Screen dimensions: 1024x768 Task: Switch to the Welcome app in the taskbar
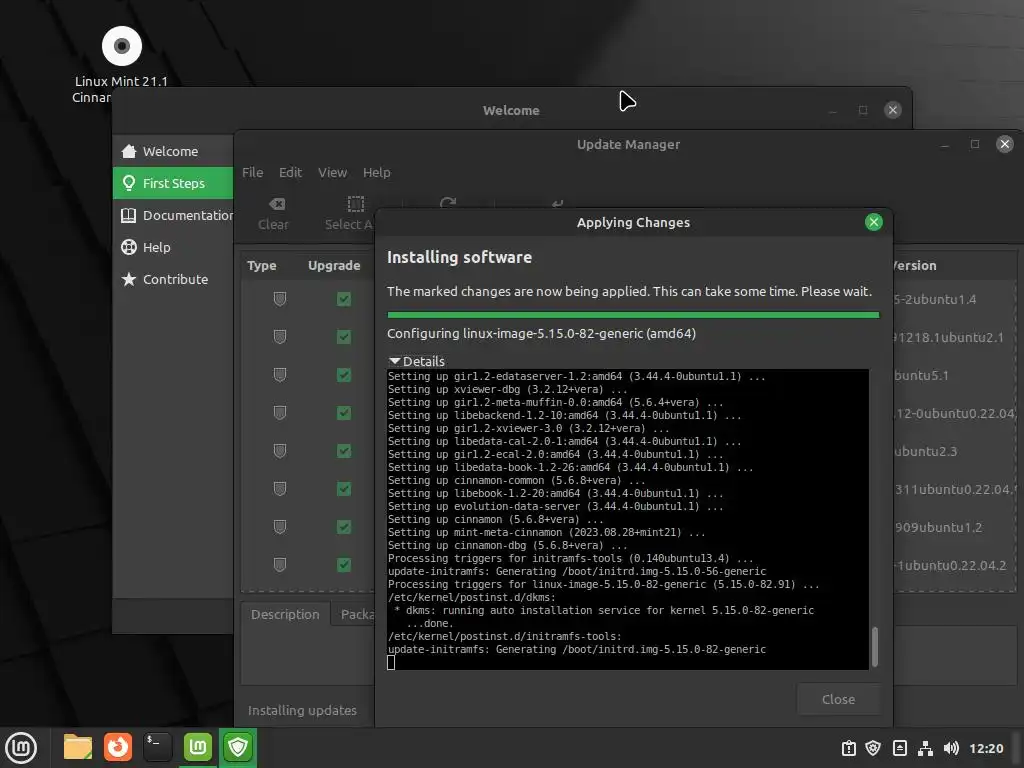coord(197,747)
